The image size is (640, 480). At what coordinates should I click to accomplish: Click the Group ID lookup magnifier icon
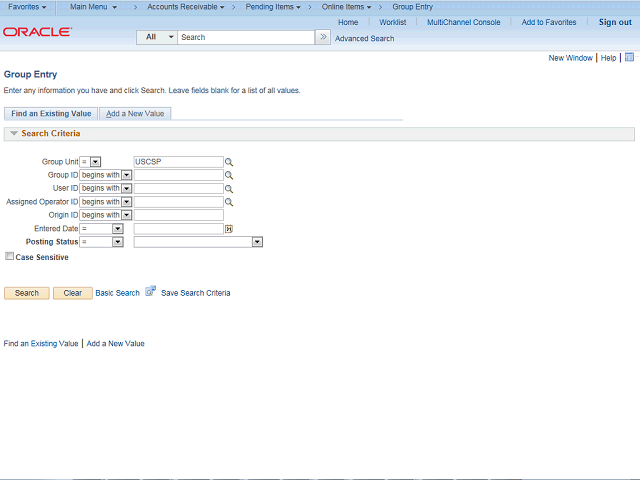pyautogui.click(x=229, y=175)
